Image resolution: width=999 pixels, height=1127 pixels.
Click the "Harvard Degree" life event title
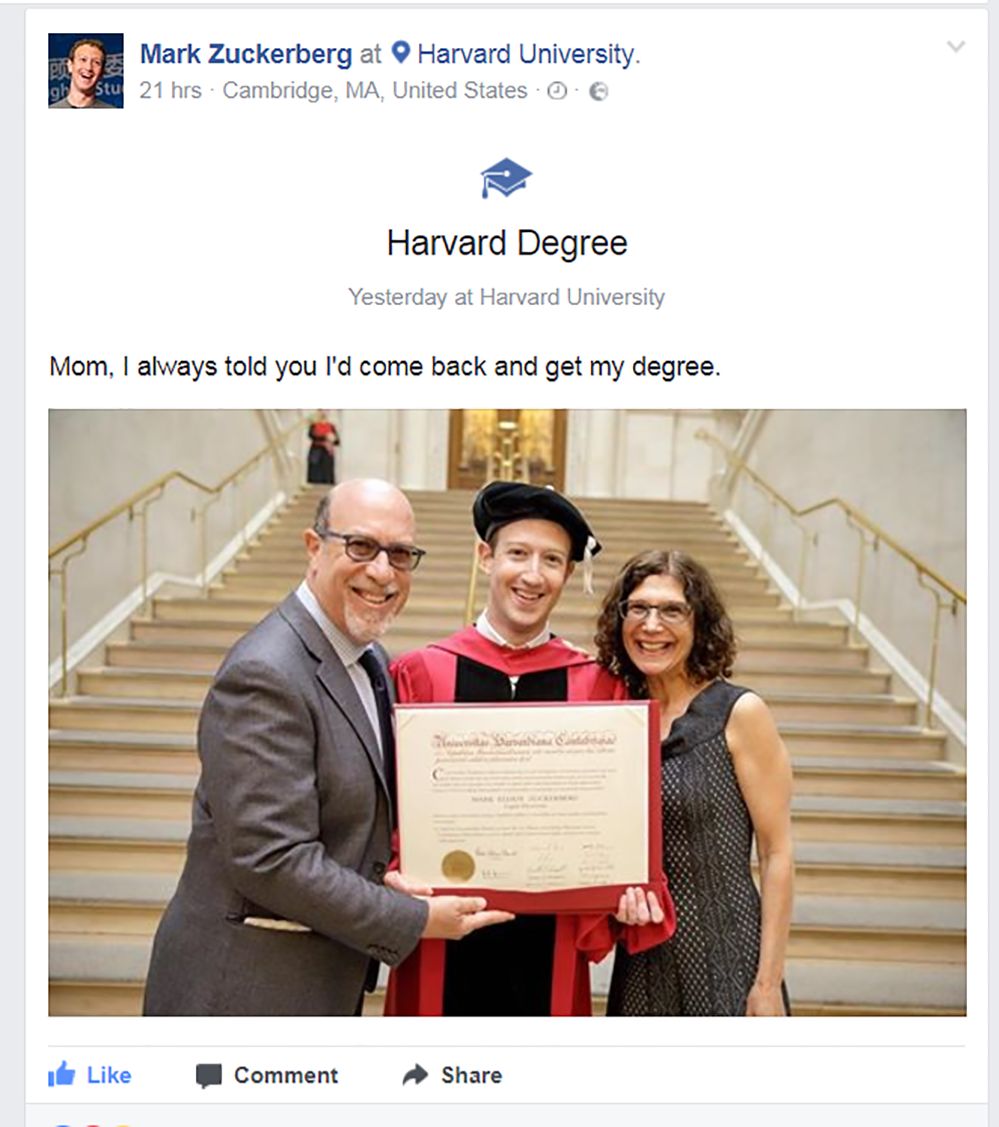(507, 243)
